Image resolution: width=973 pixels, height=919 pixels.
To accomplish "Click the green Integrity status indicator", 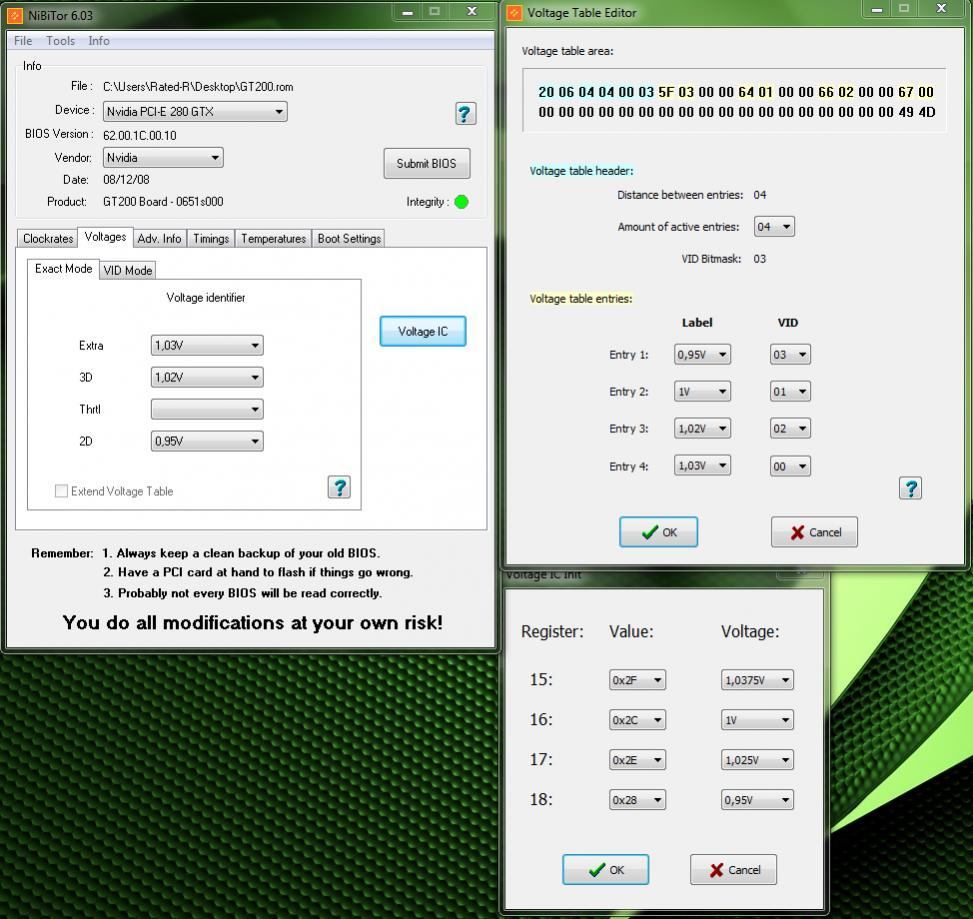I will tap(461, 202).
